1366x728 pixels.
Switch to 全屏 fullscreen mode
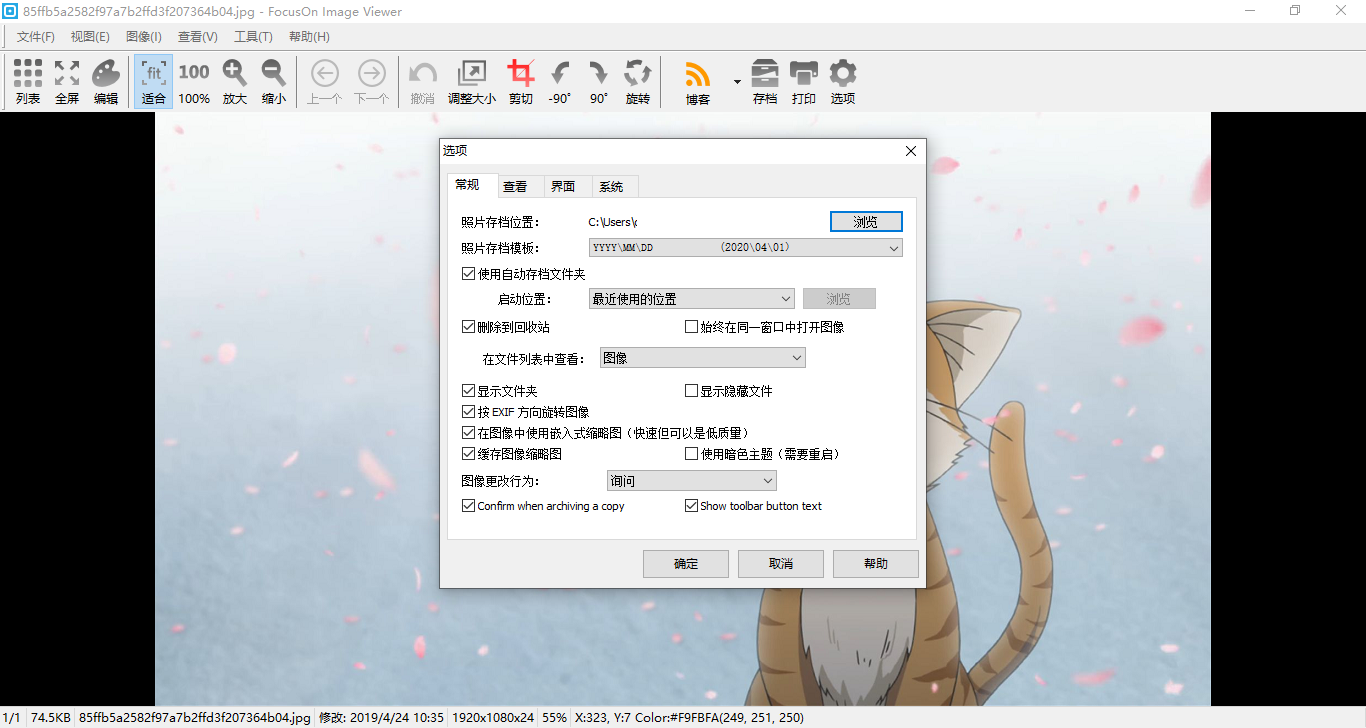point(67,81)
